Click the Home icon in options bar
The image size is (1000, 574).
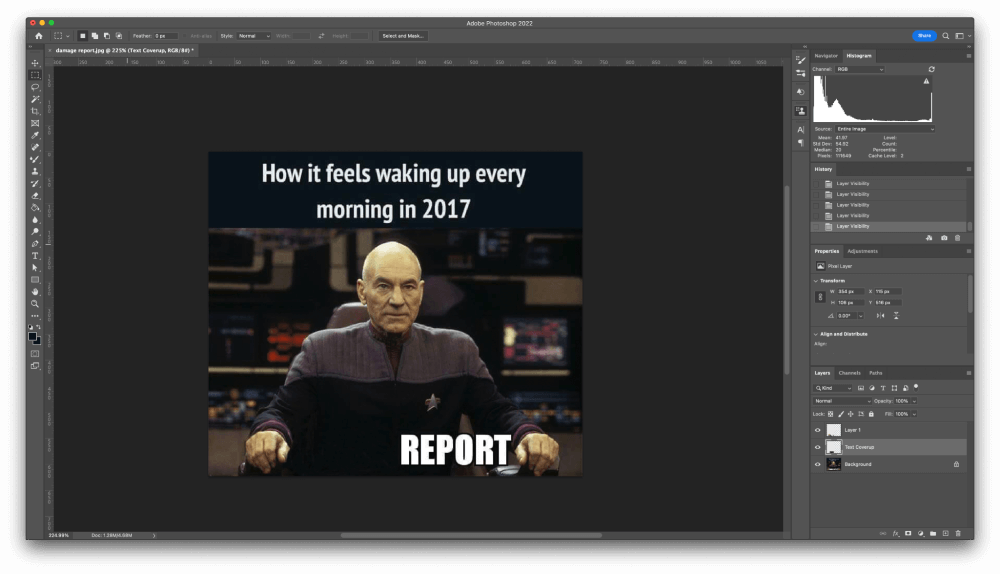pos(39,35)
